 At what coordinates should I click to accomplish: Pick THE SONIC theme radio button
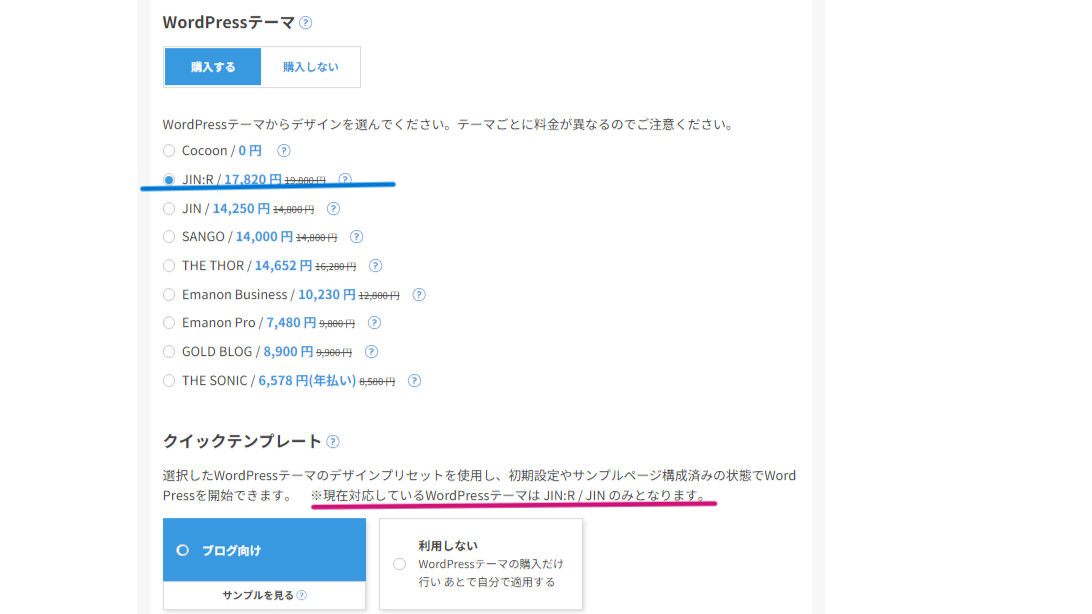(169, 381)
